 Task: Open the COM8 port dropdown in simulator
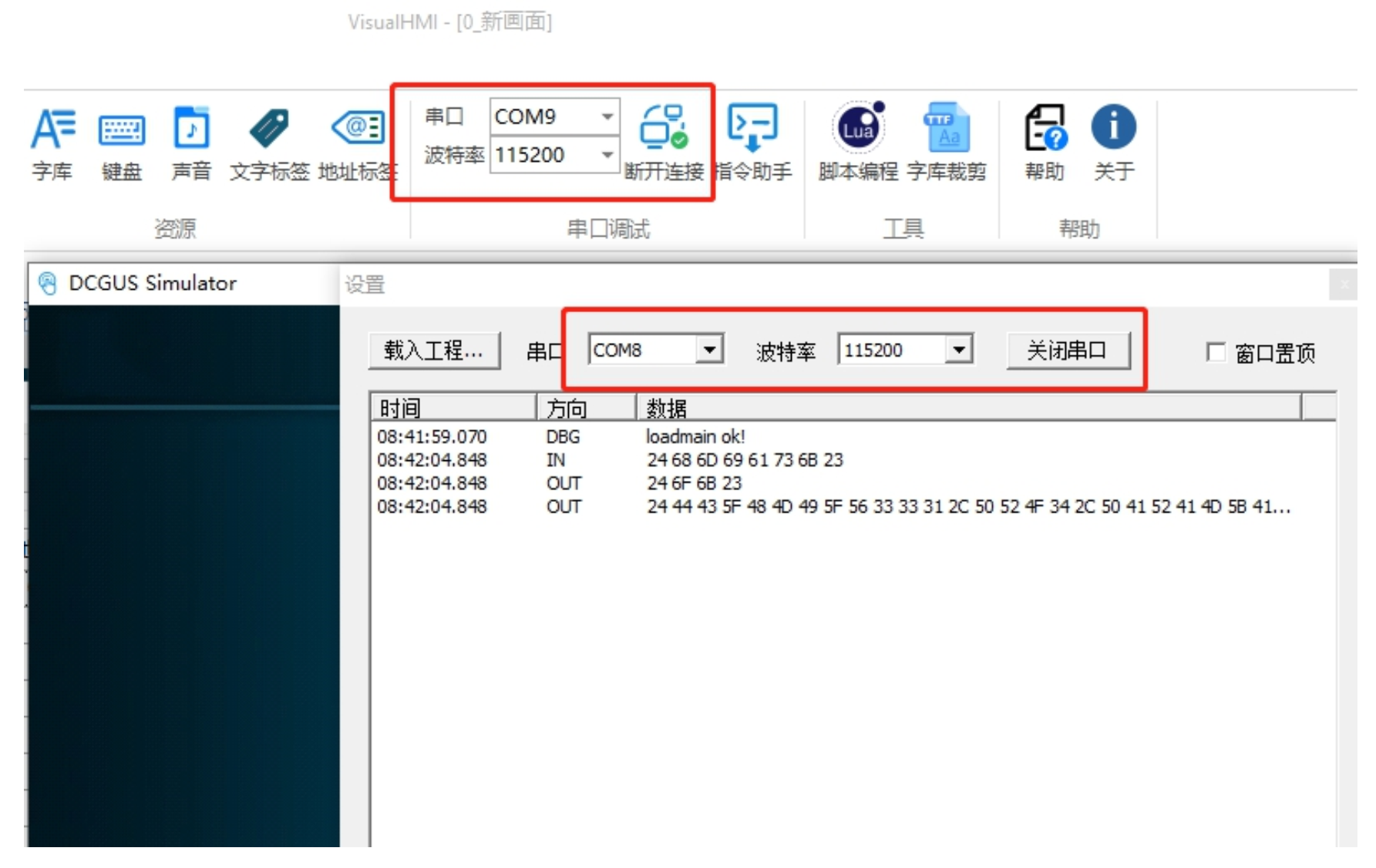[x=709, y=350]
